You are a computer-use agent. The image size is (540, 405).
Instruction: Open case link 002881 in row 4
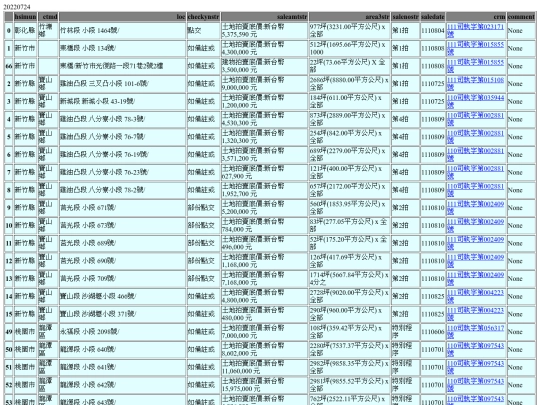[x=475, y=119]
